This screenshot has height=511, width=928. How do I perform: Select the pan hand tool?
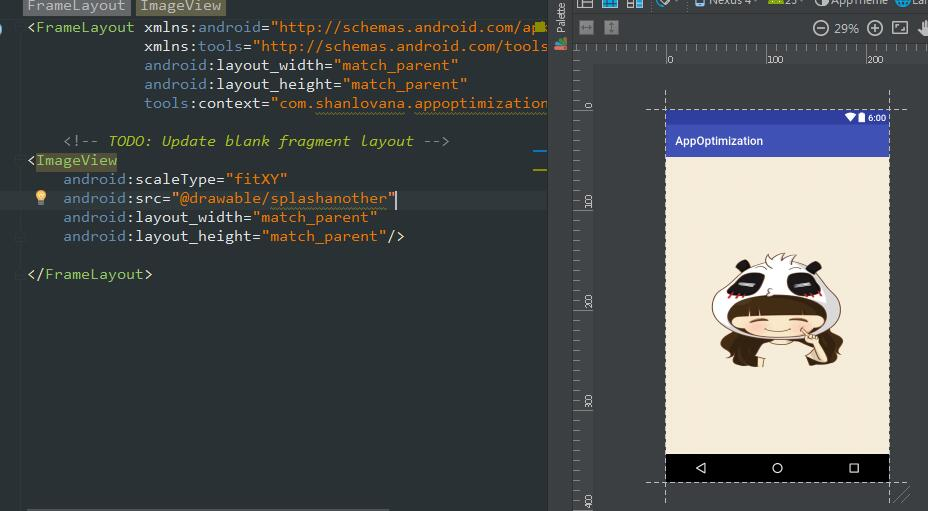923,28
